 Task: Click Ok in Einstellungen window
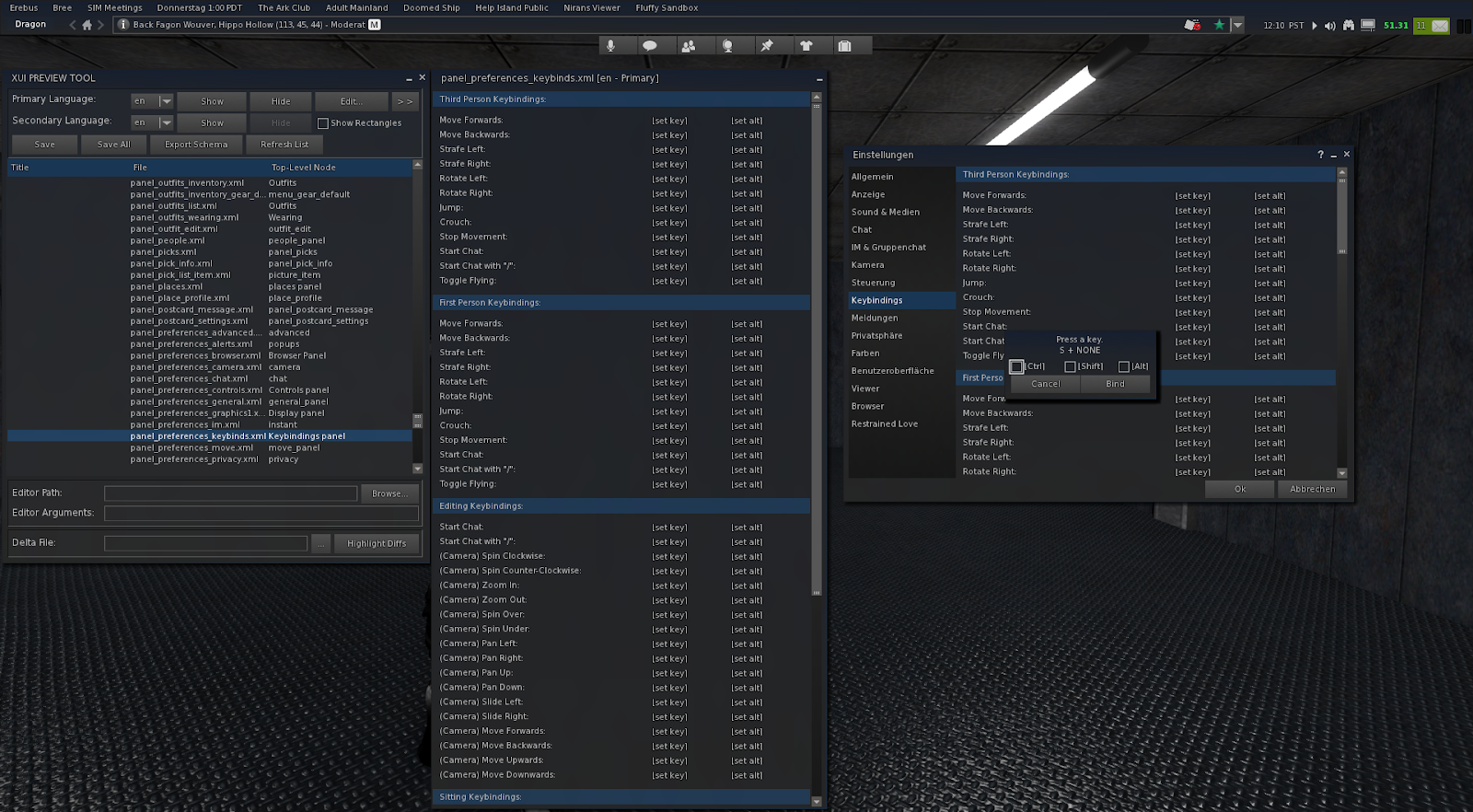[1240, 490]
